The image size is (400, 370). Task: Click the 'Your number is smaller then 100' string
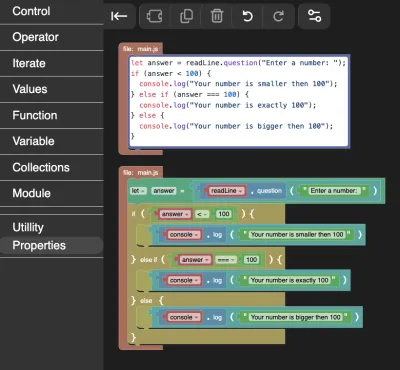(297, 235)
